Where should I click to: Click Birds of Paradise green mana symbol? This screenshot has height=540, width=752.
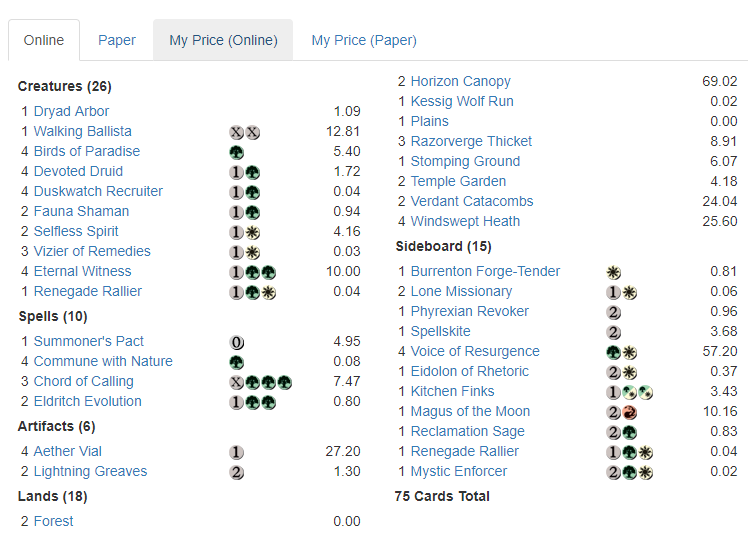(x=236, y=151)
